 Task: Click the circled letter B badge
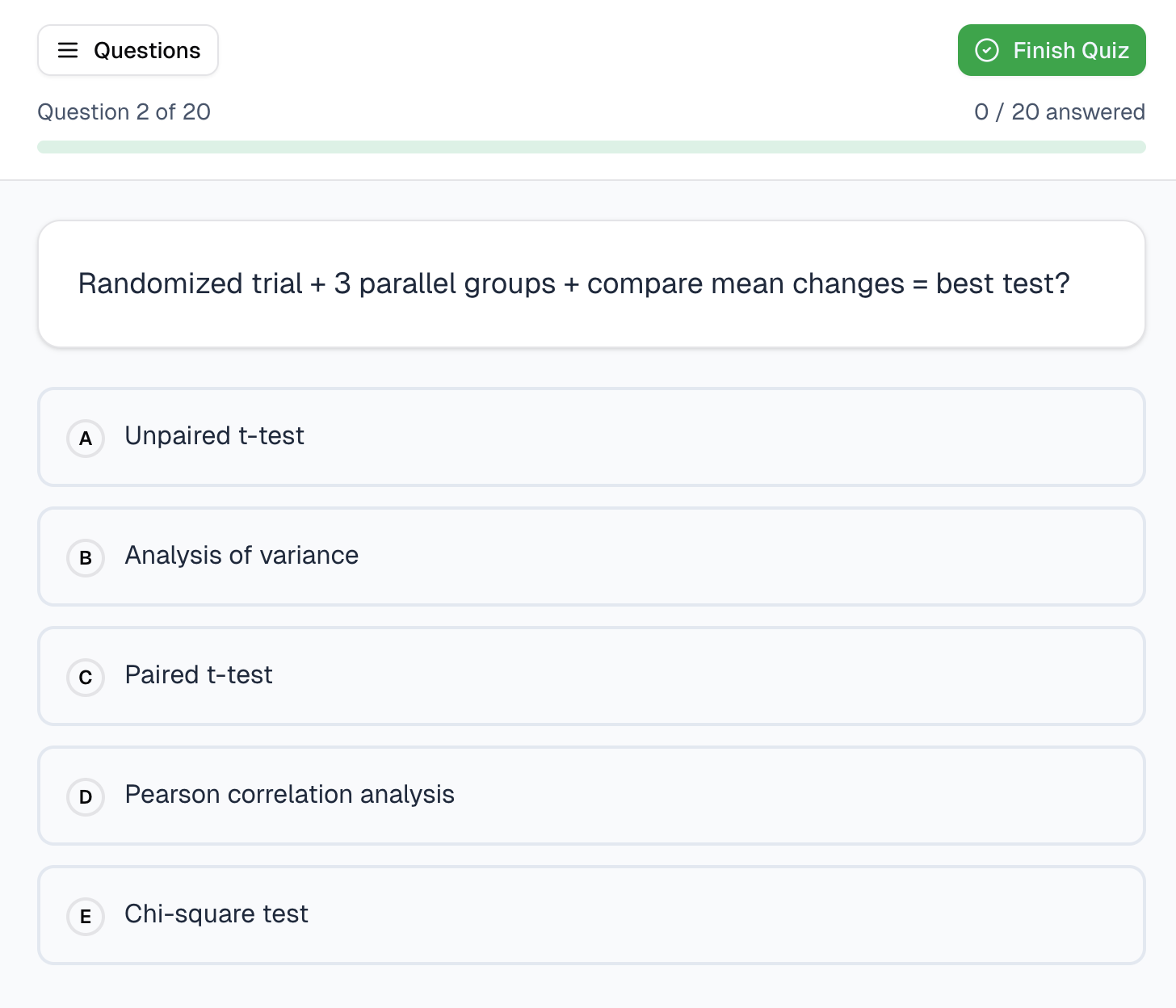pyautogui.click(x=85, y=558)
